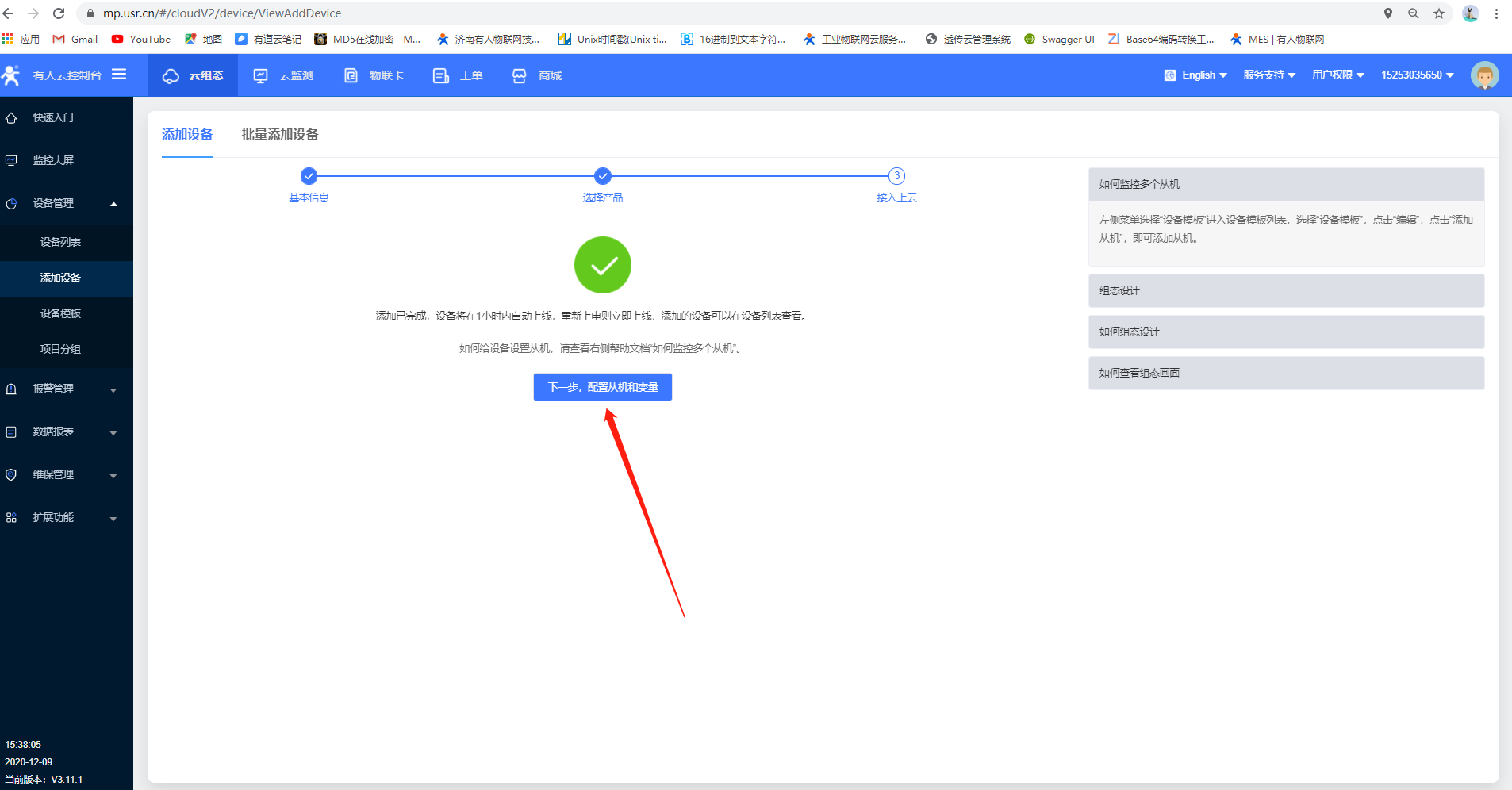1512x790 pixels.
Task: Reload the page with browser refresh icon
Action: [x=59, y=13]
